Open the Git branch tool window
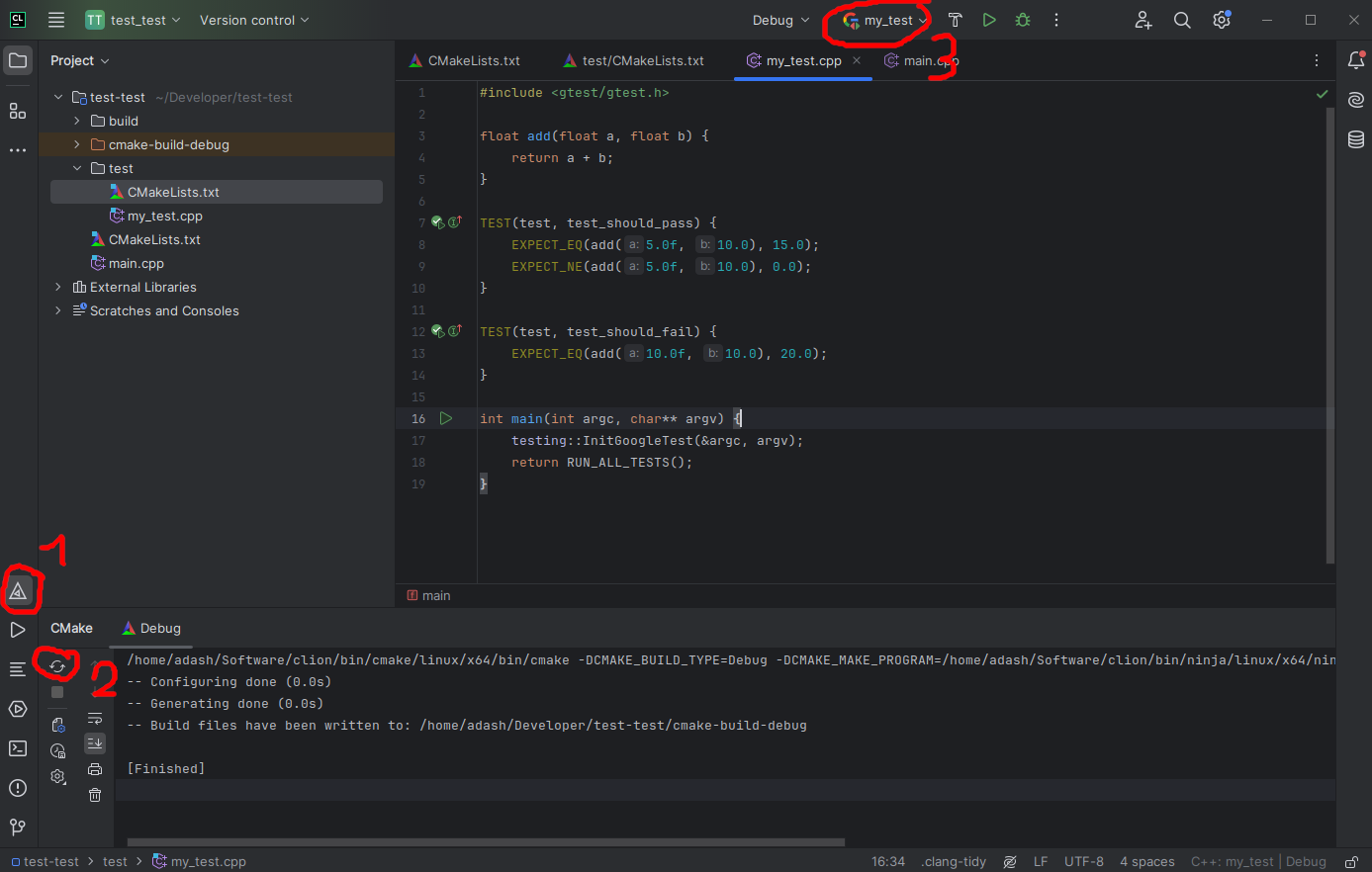Viewport: 1372px width, 872px height. coord(18,827)
